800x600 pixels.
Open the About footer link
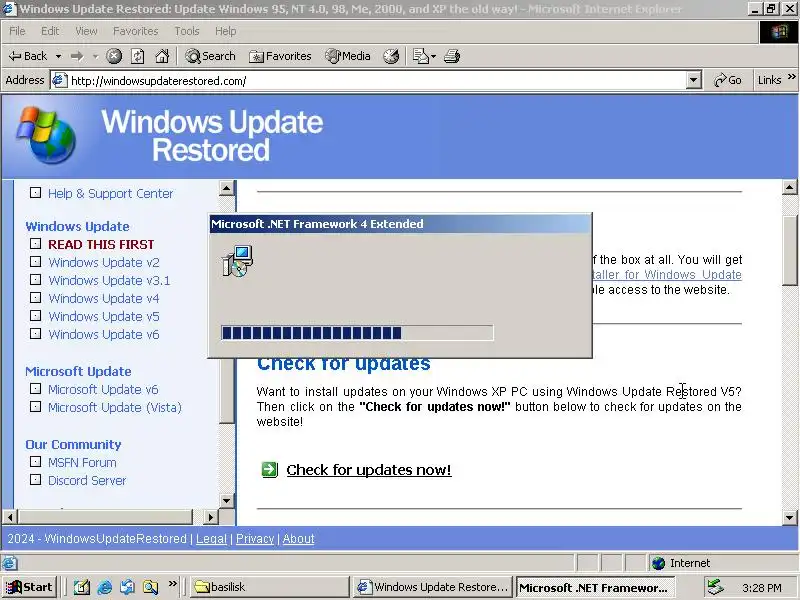tap(298, 539)
